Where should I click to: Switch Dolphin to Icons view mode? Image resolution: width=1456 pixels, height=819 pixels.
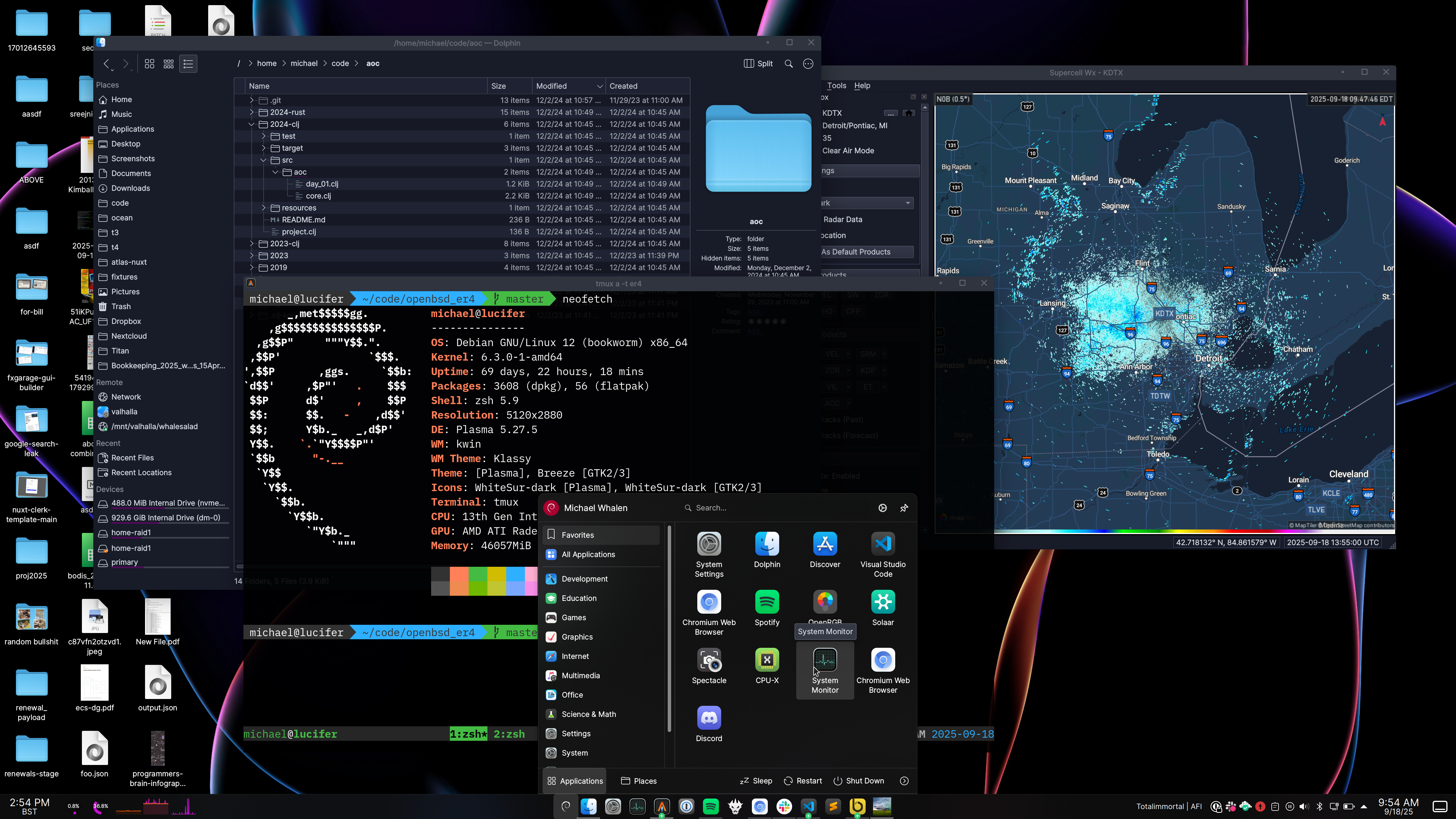point(149,64)
